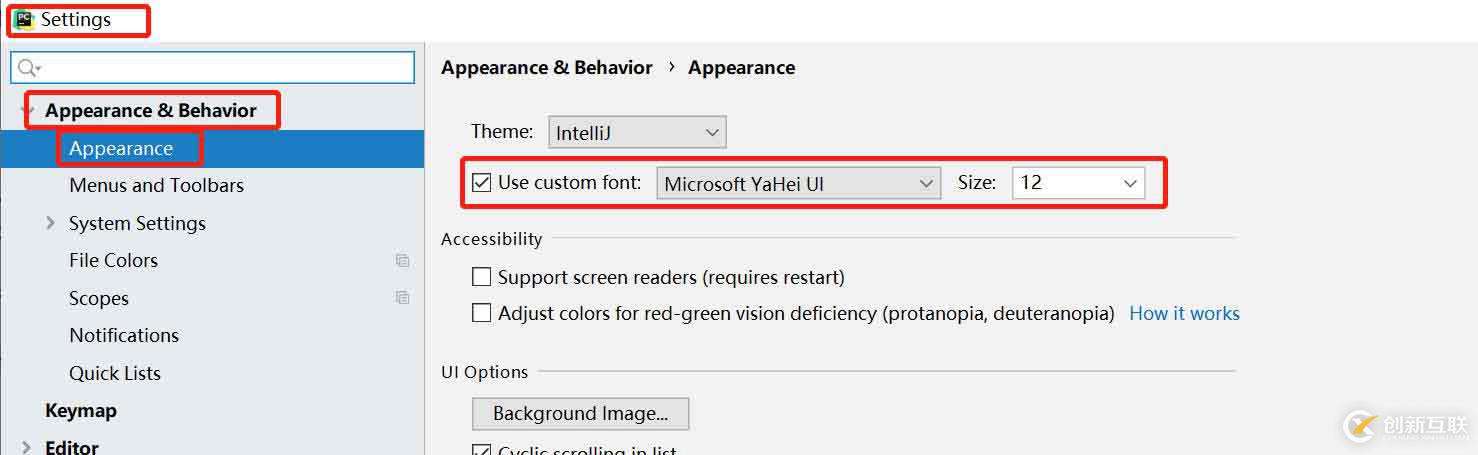Viewport: 1478px width, 455px height.
Task: Click the project-level icon beside Scopes
Action: (402, 297)
